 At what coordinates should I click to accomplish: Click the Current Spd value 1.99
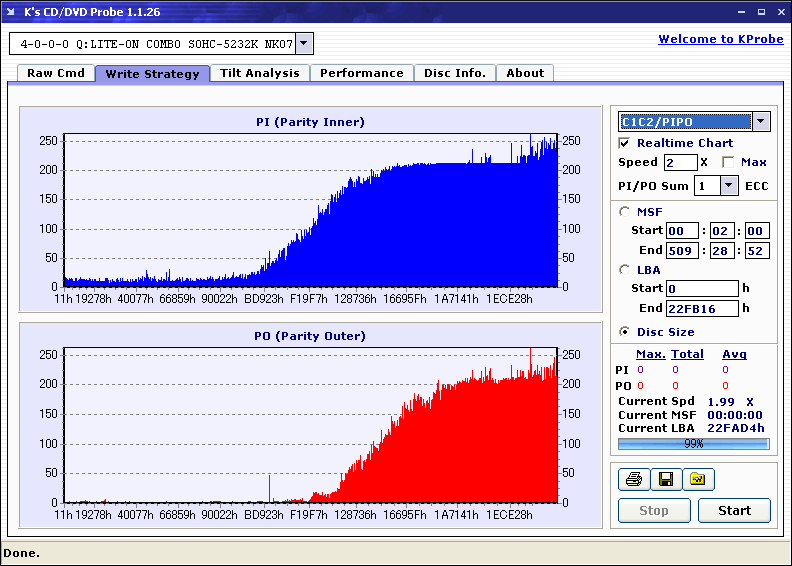tap(721, 402)
